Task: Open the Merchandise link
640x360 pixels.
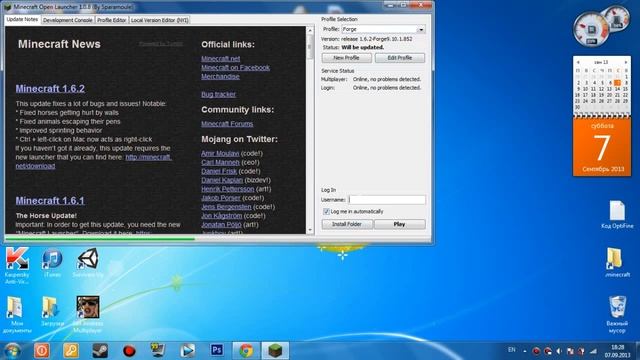Action: pos(220,77)
